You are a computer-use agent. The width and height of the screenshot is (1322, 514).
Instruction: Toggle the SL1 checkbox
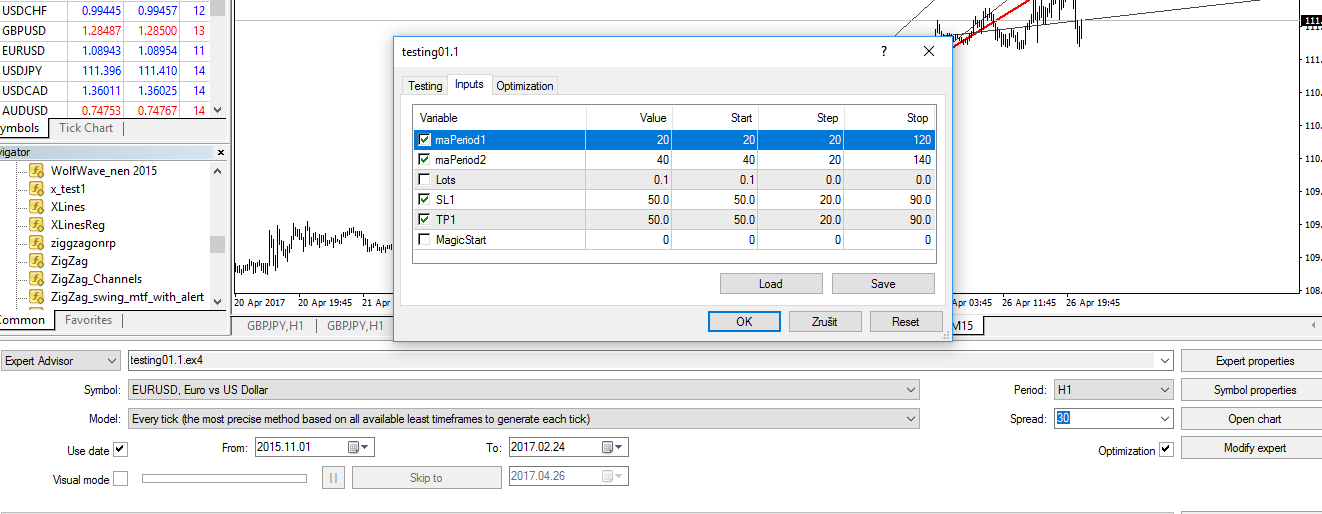point(425,200)
